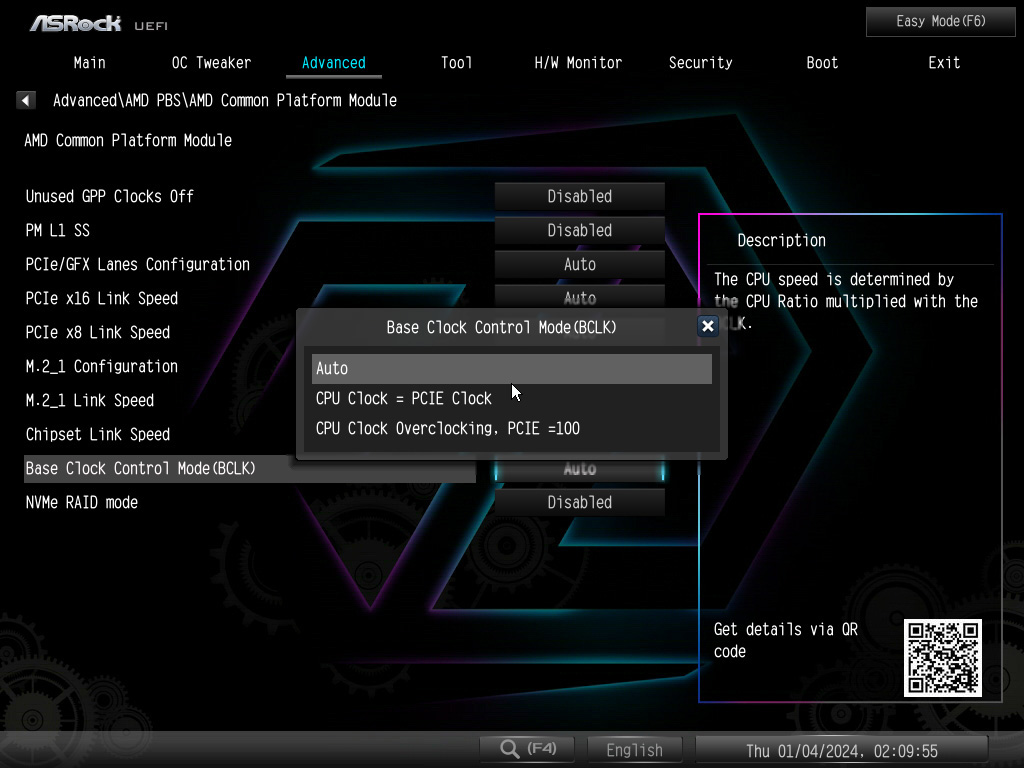Image resolution: width=1024 pixels, height=768 pixels.
Task: Select the NVMe RAID mode label
Action: (x=82, y=502)
